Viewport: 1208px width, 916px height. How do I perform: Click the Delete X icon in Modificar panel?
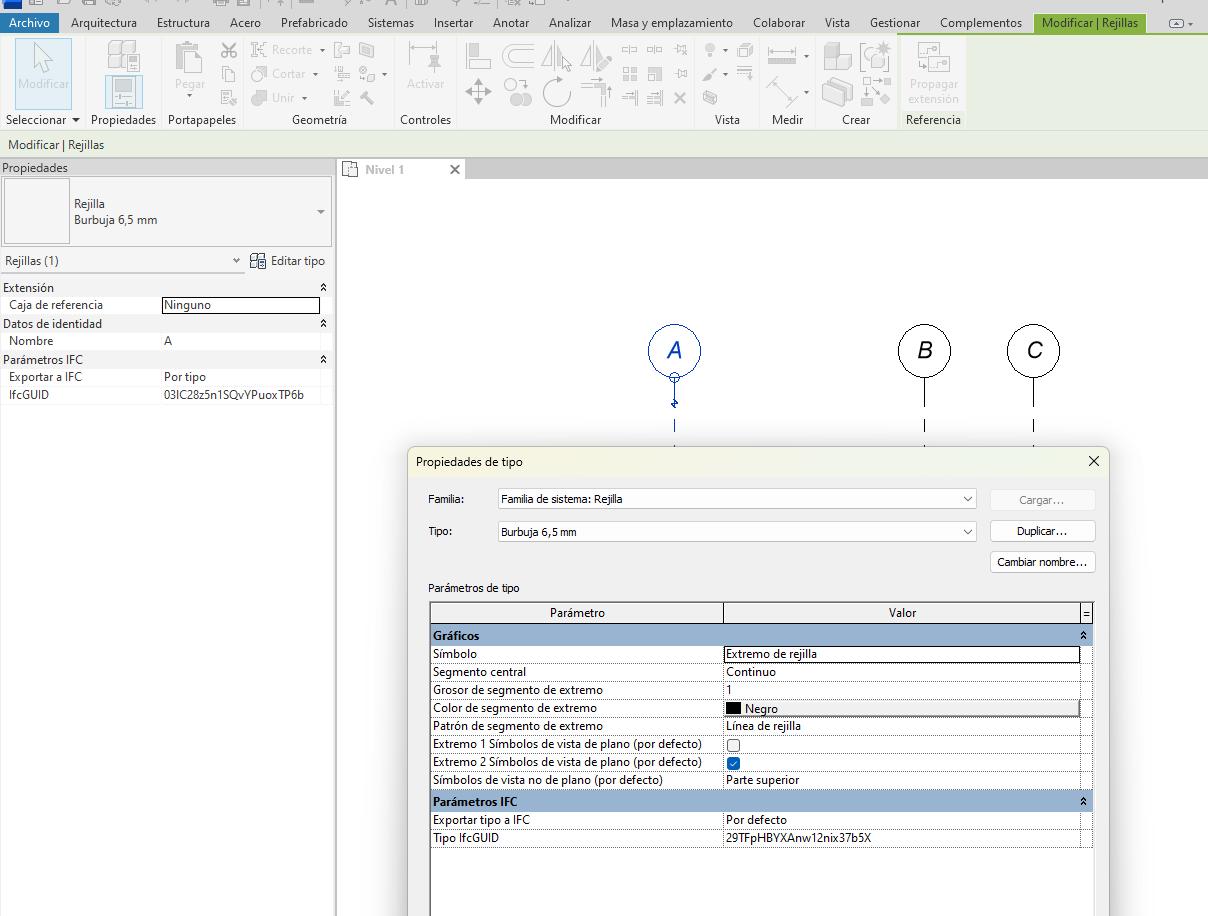[x=680, y=98]
